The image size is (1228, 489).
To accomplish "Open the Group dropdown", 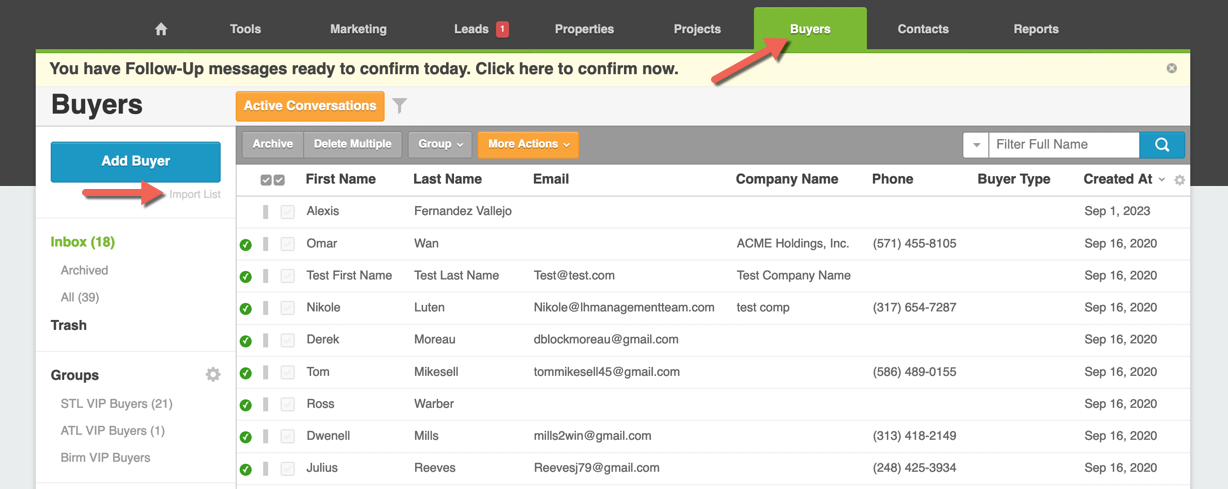I will click(x=440, y=144).
